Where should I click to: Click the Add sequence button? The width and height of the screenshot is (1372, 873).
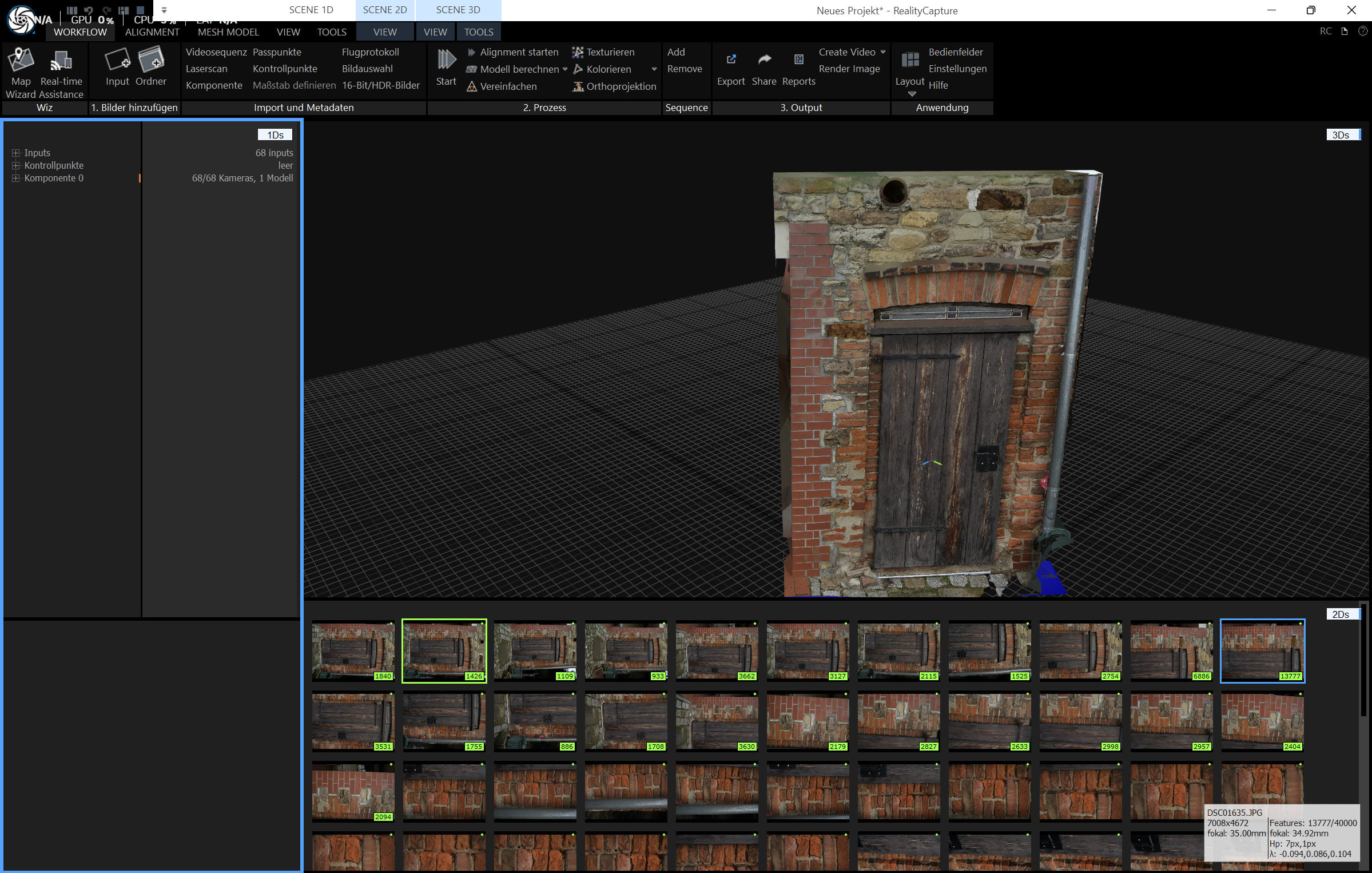click(676, 52)
